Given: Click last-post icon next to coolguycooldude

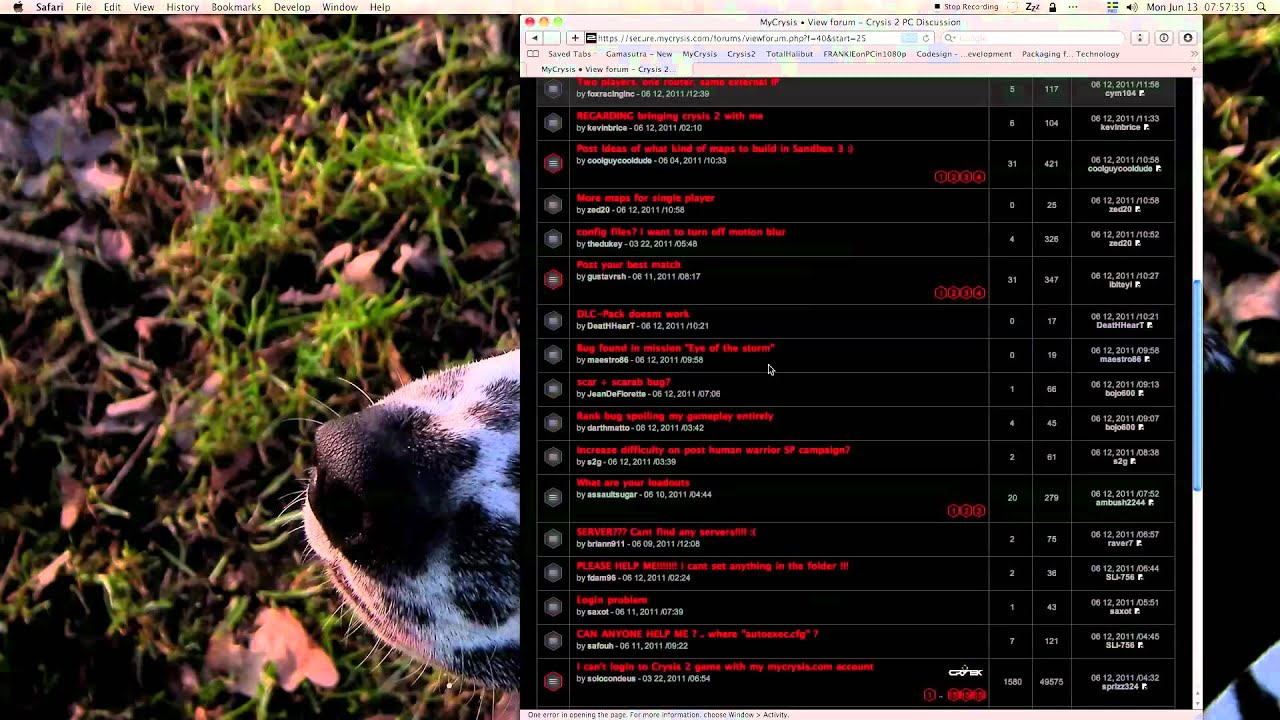Looking at the screenshot, I should [x=1158, y=169].
